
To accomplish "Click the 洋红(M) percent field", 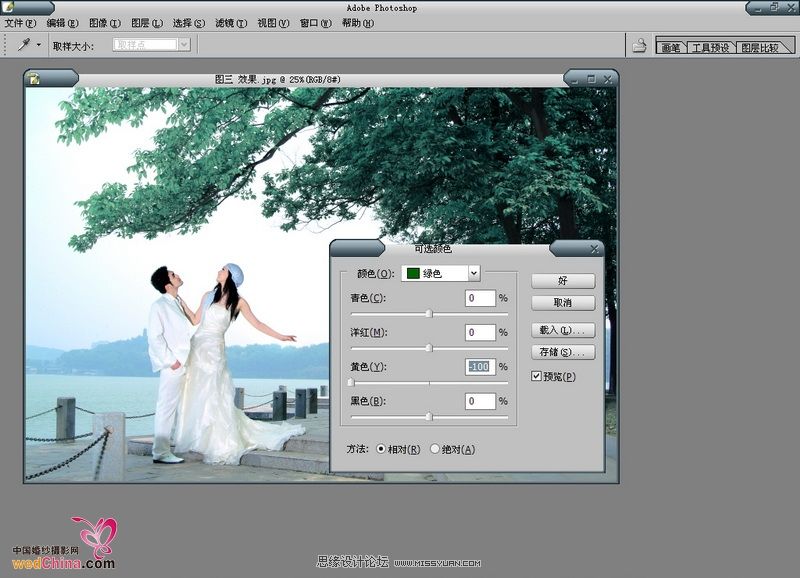I will [x=480, y=333].
